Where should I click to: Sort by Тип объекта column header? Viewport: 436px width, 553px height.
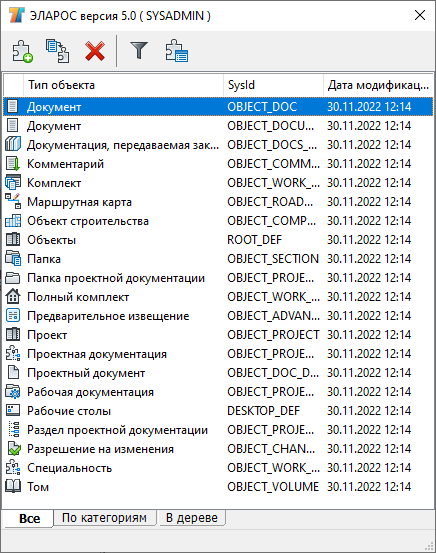pyautogui.click(x=123, y=85)
